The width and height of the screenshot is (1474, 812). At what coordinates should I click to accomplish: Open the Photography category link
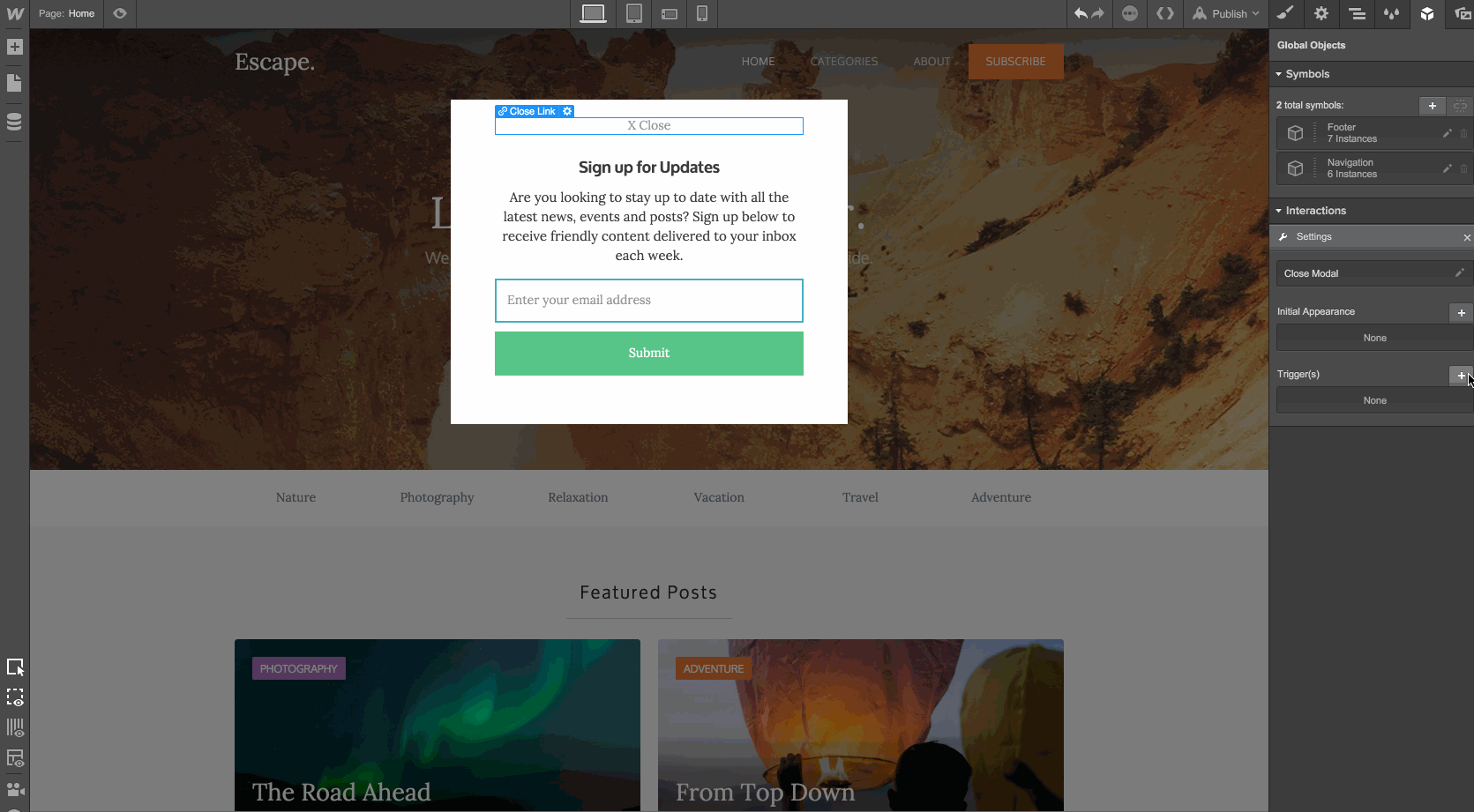[437, 497]
